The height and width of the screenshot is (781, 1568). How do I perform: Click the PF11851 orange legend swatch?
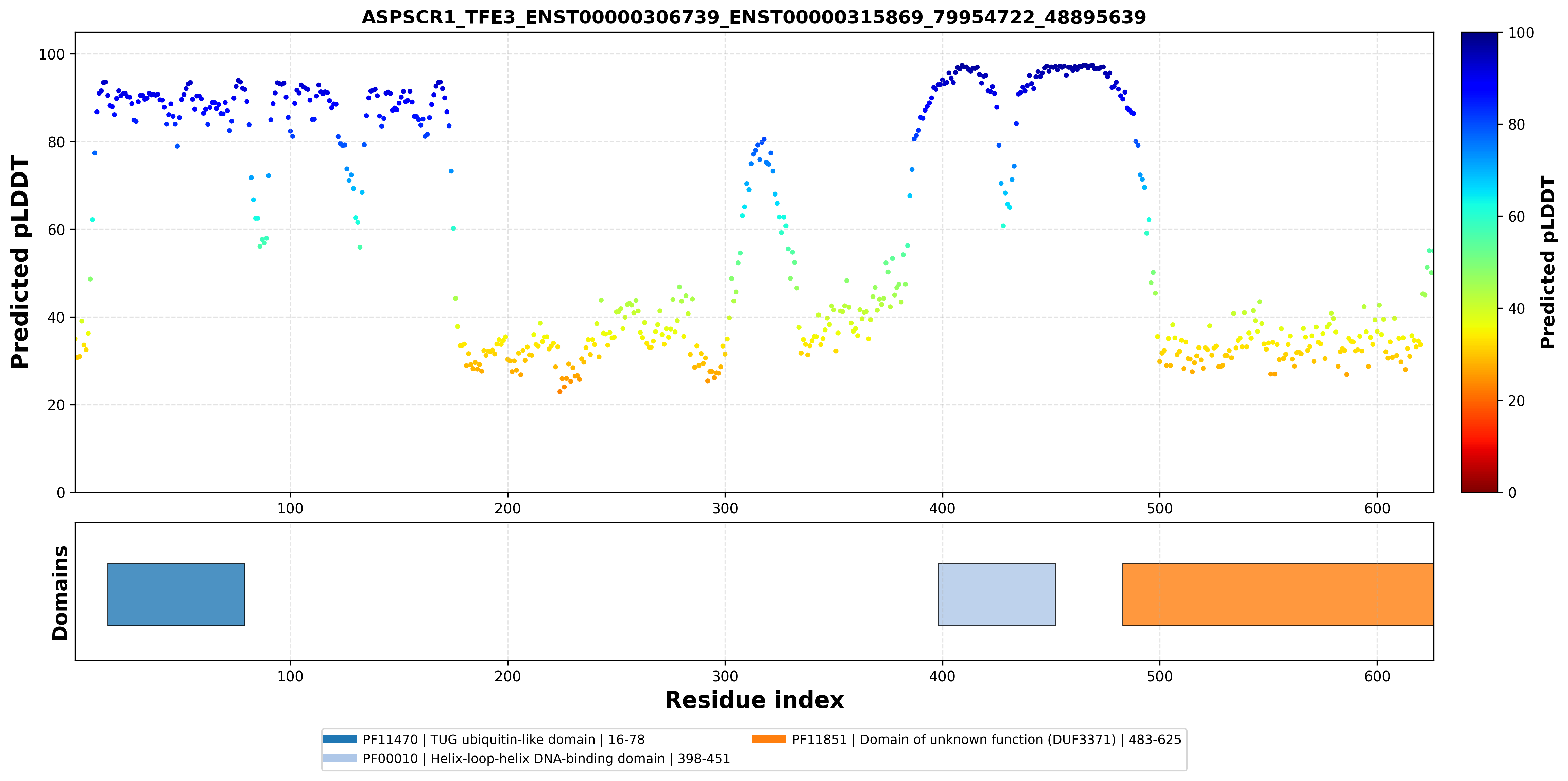[769, 739]
